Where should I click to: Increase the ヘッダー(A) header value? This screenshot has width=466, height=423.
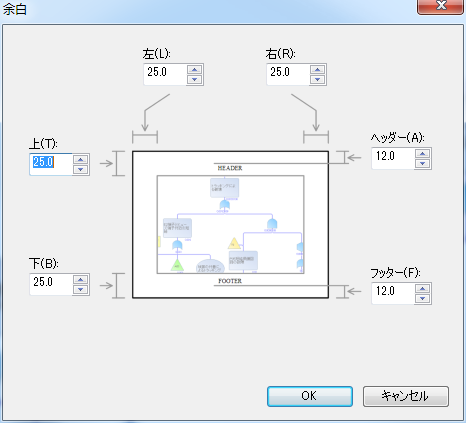pyautogui.click(x=422, y=153)
